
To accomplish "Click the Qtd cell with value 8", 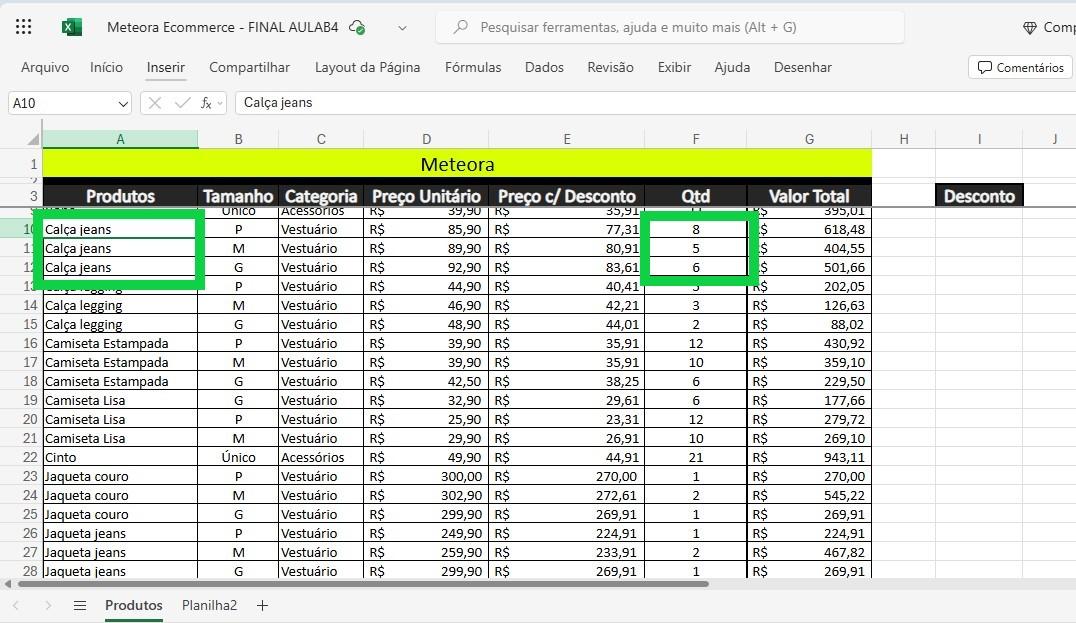I will [696, 229].
